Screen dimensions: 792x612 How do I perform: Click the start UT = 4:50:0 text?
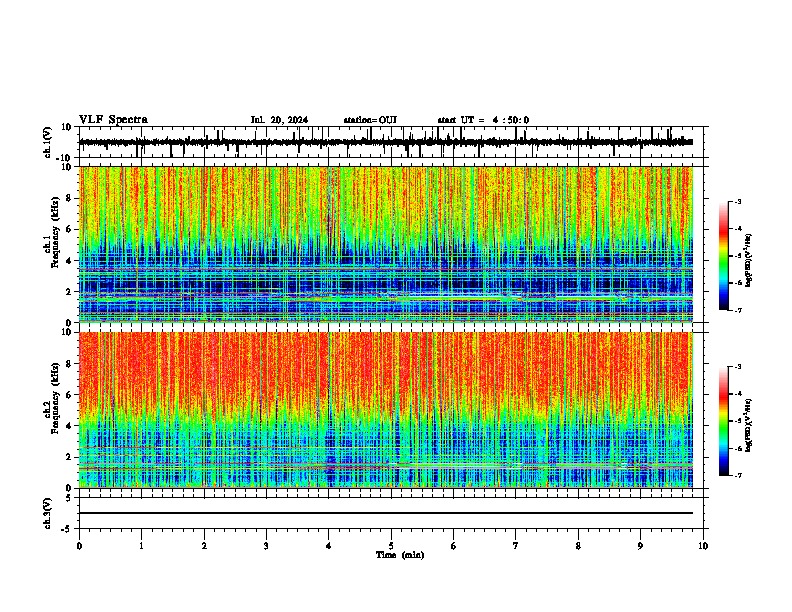pos(483,120)
